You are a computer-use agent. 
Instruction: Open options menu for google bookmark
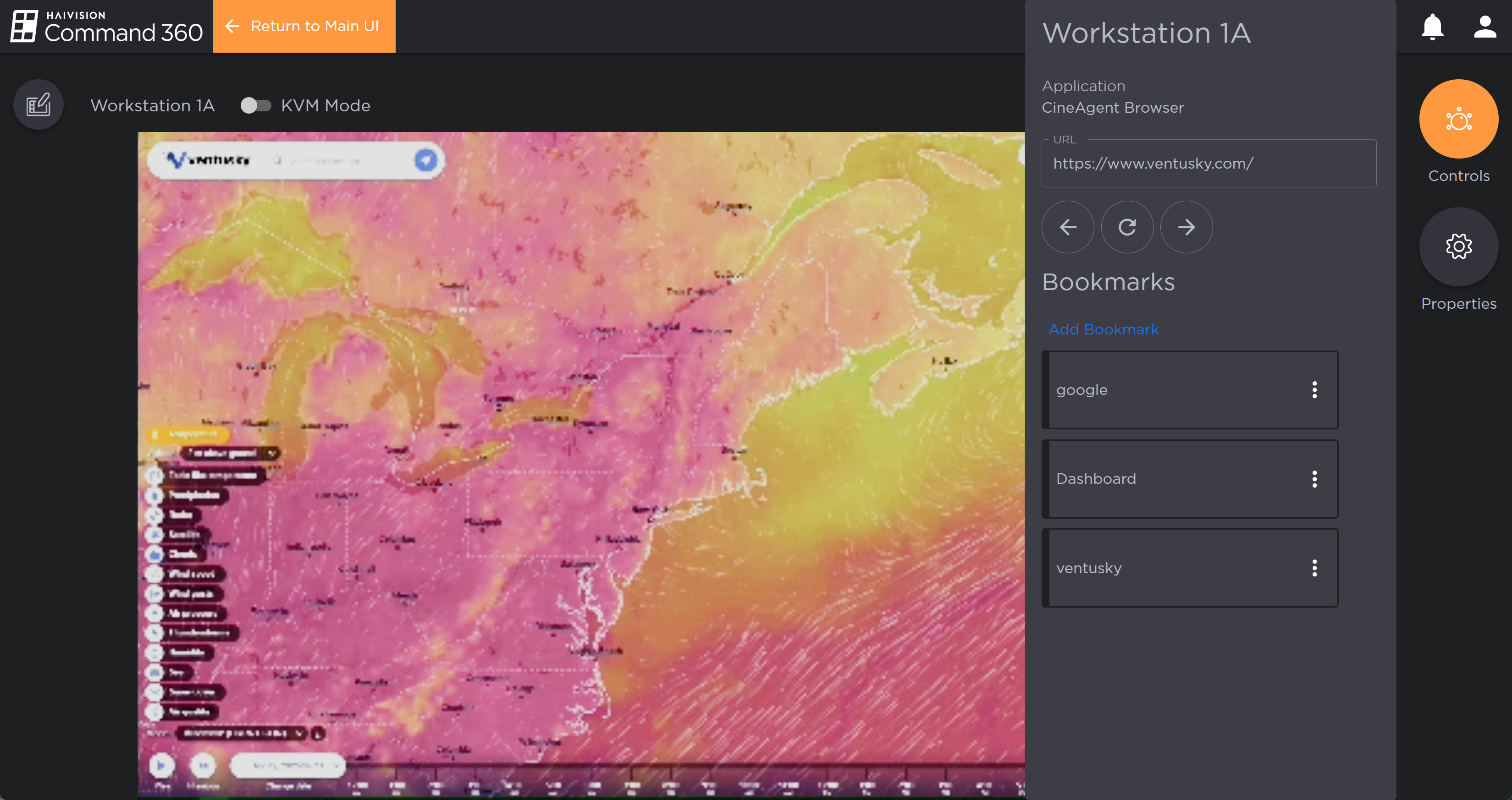[1314, 390]
